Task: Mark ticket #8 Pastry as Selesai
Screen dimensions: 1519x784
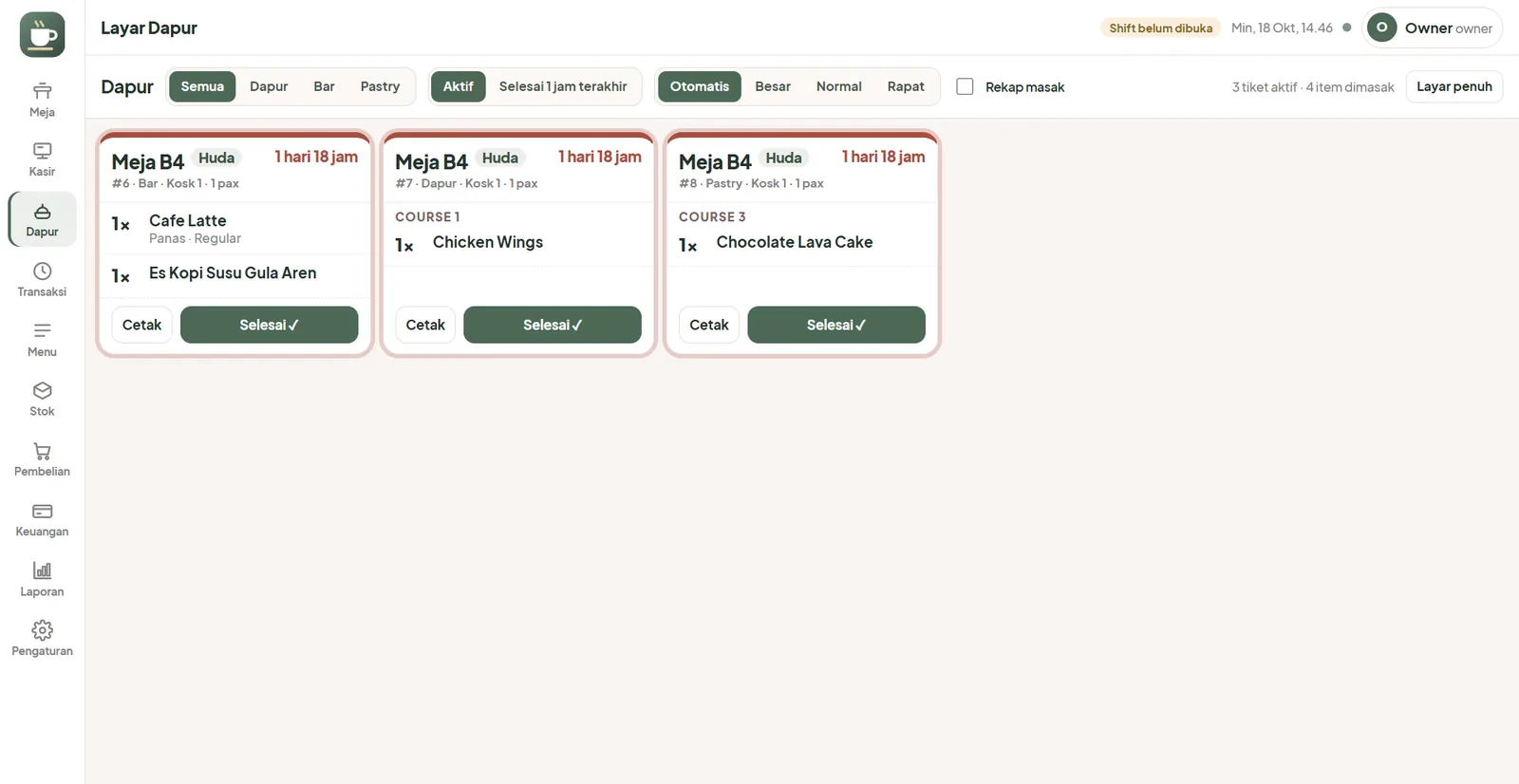Action: pos(836,325)
